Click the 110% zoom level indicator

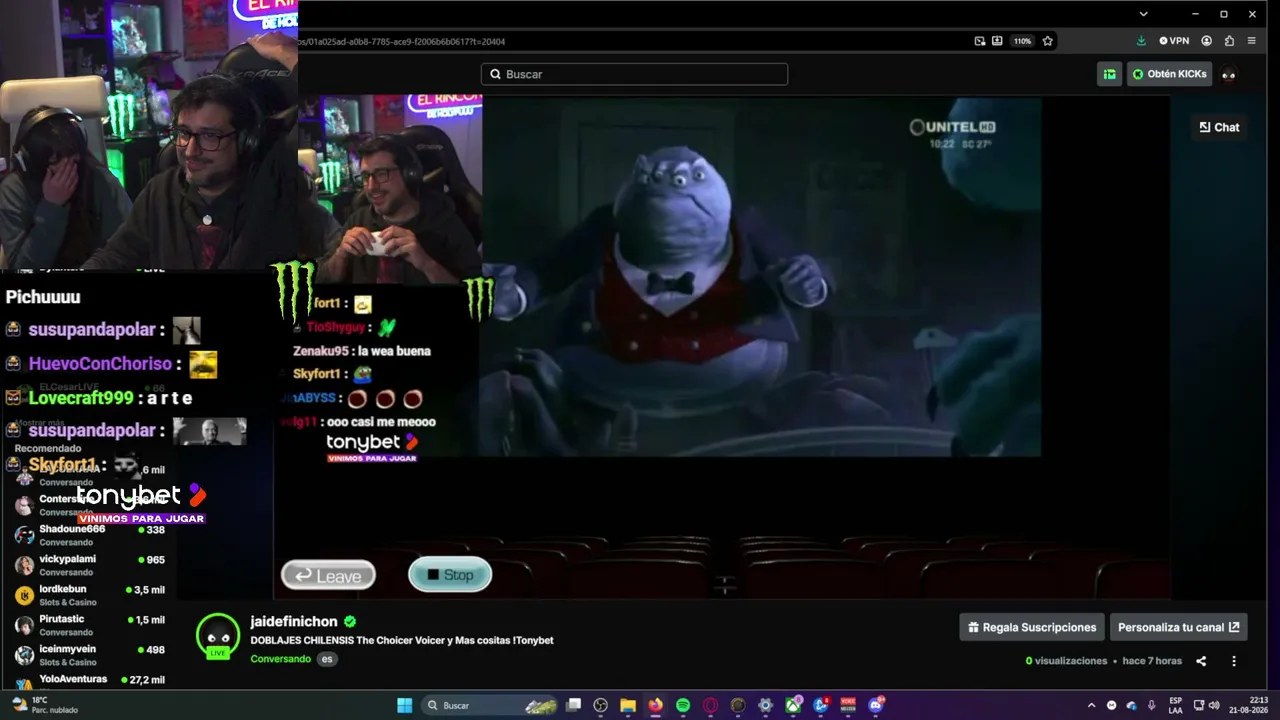click(x=1022, y=41)
